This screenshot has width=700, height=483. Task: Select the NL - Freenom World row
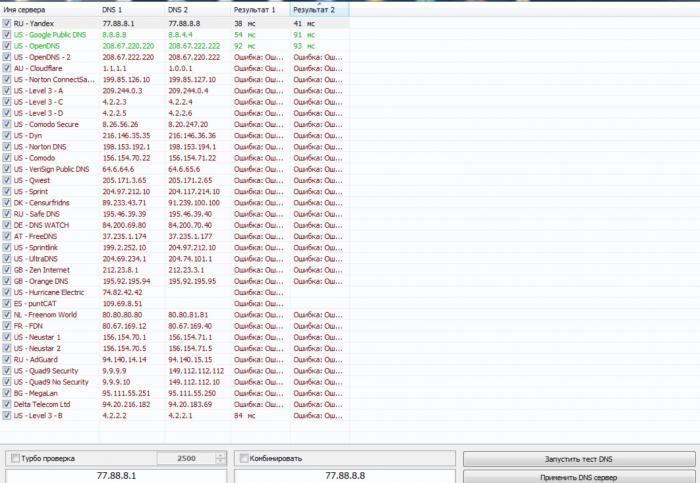[175, 315]
